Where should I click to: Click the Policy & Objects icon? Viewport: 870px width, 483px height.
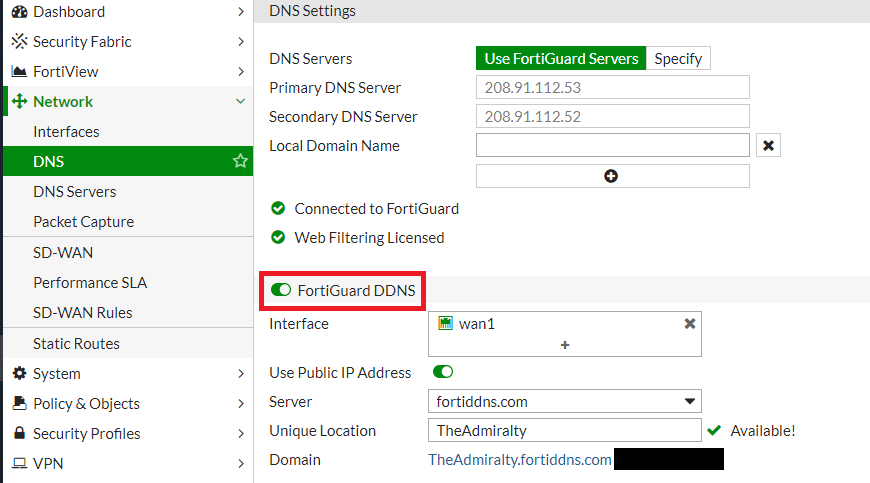(x=19, y=403)
